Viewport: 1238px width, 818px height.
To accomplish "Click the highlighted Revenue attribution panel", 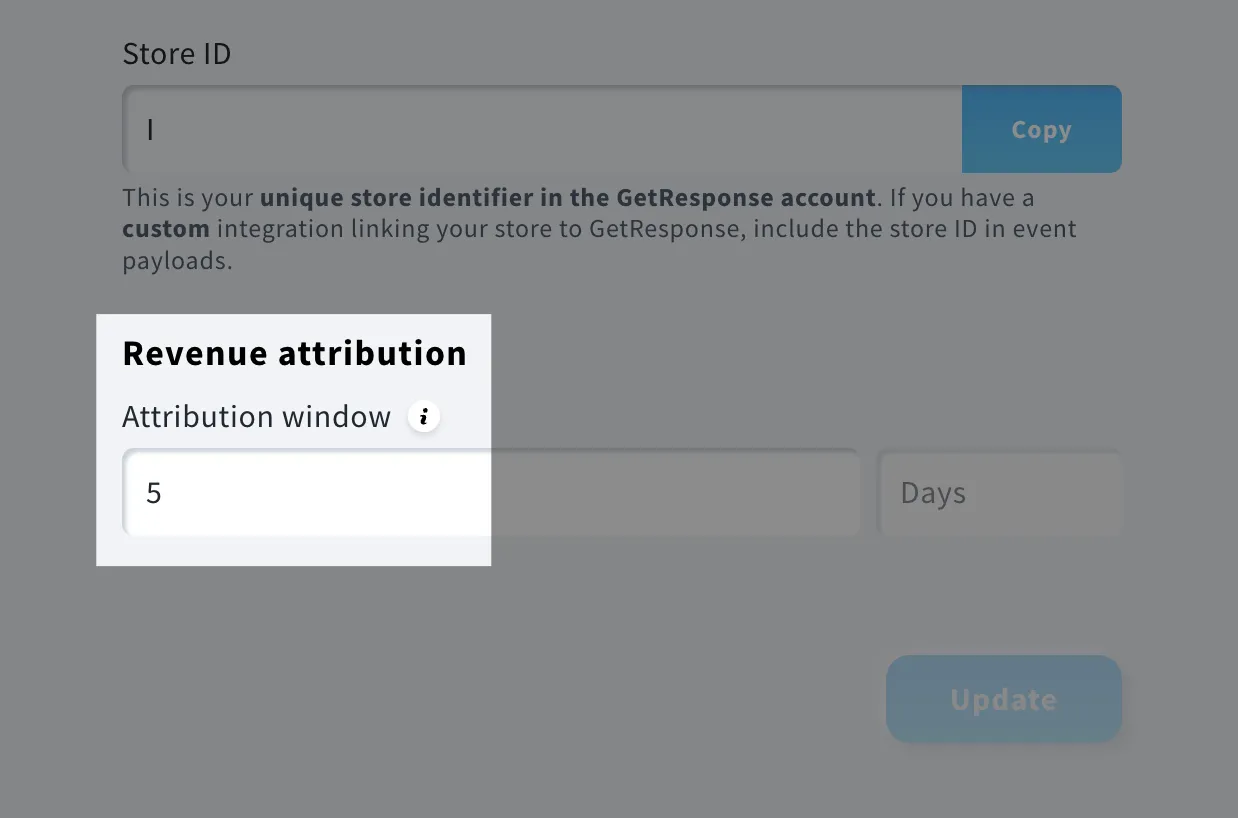I will [x=294, y=440].
